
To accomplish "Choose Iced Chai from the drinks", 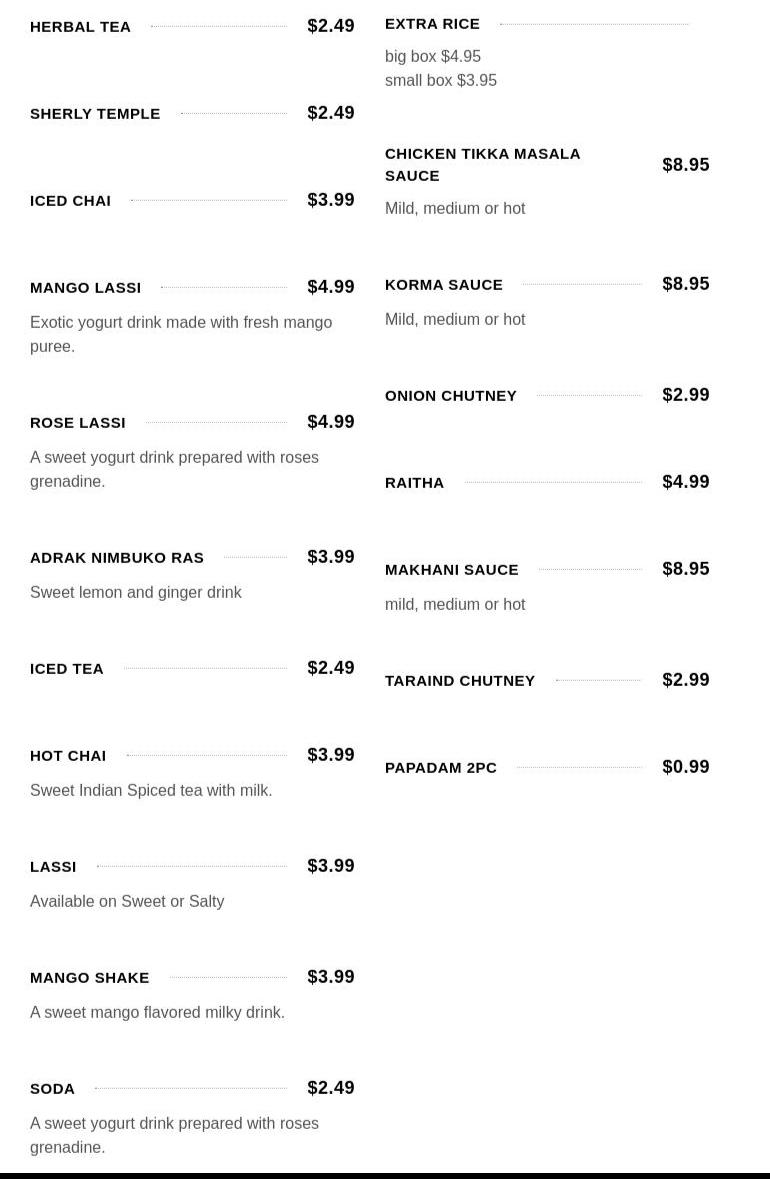I will point(70,201).
